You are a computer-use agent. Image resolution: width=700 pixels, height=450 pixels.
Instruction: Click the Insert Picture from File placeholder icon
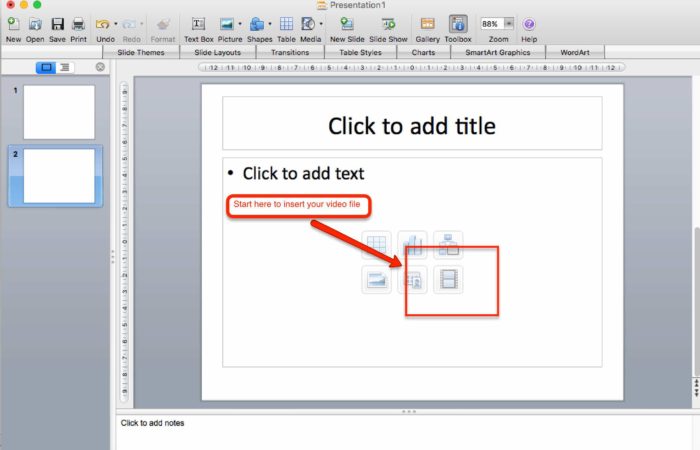tap(376, 280)
